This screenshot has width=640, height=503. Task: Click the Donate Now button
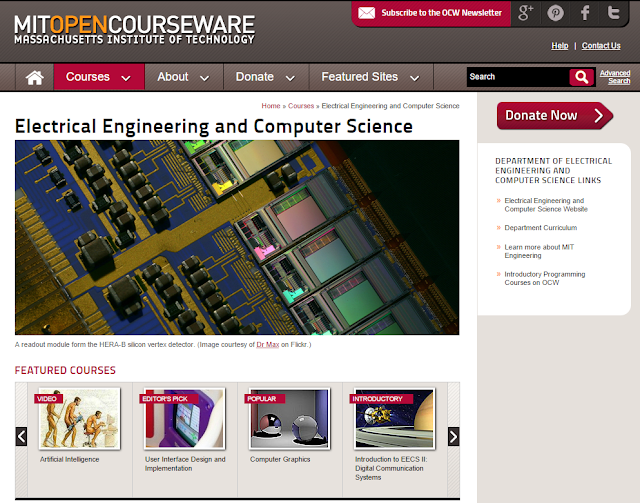coord(555,116)
